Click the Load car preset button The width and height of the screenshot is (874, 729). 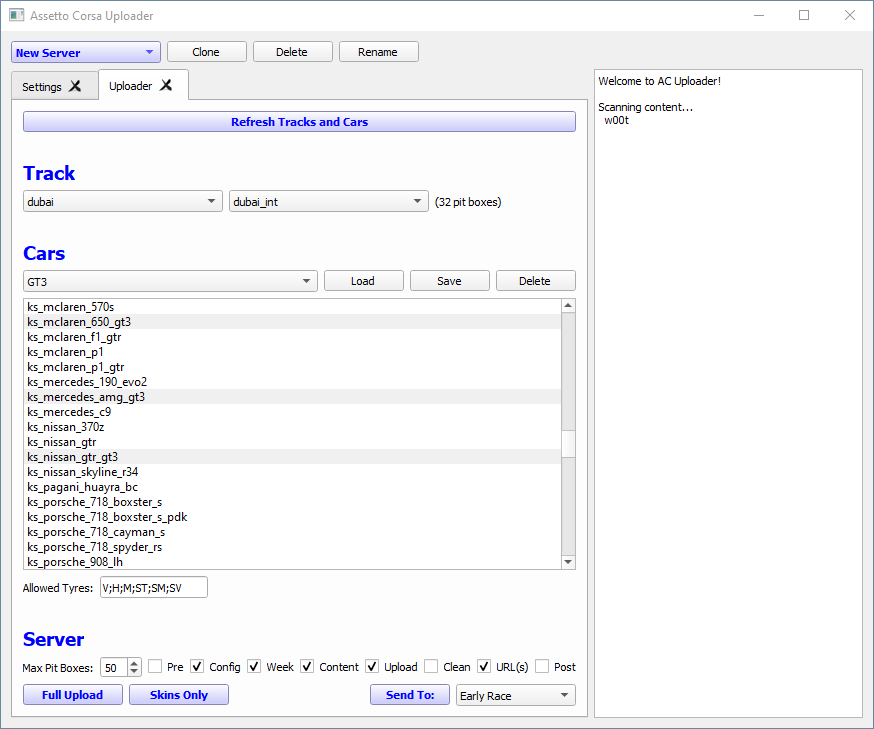pyautogui.click(x=363, y=281)
